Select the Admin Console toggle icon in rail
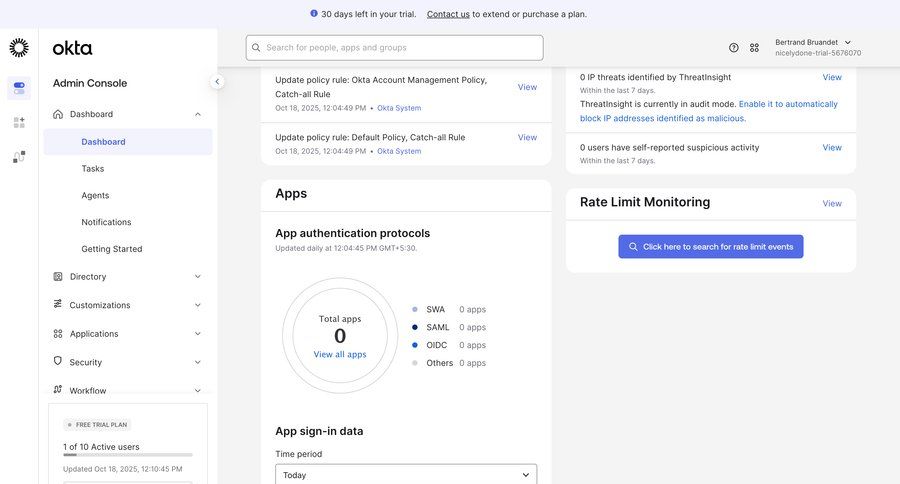The width and height of the screenshot is (900, 484). tap(19, 88)
